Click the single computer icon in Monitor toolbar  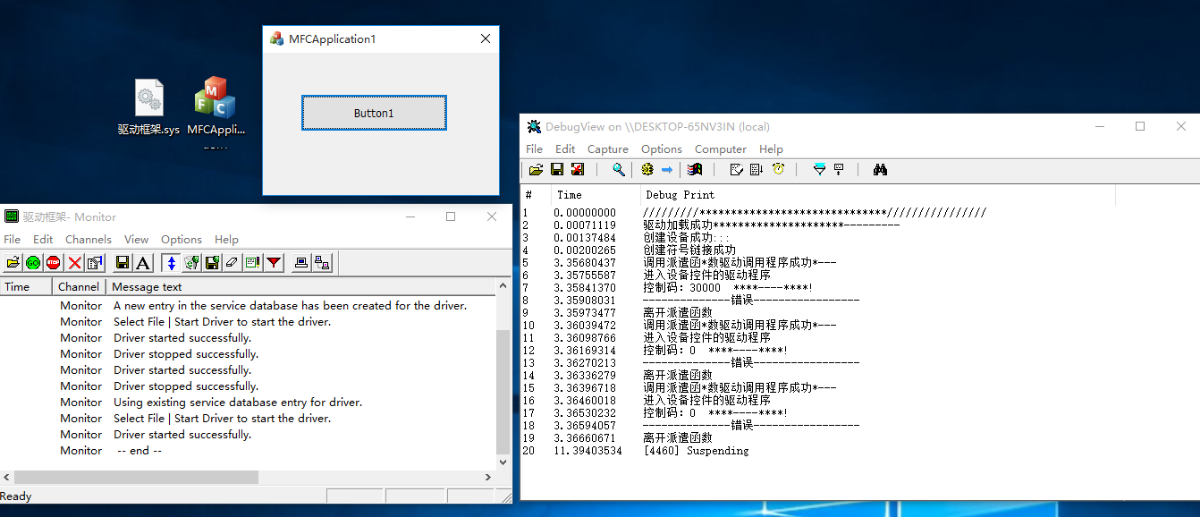pos(301,263)
